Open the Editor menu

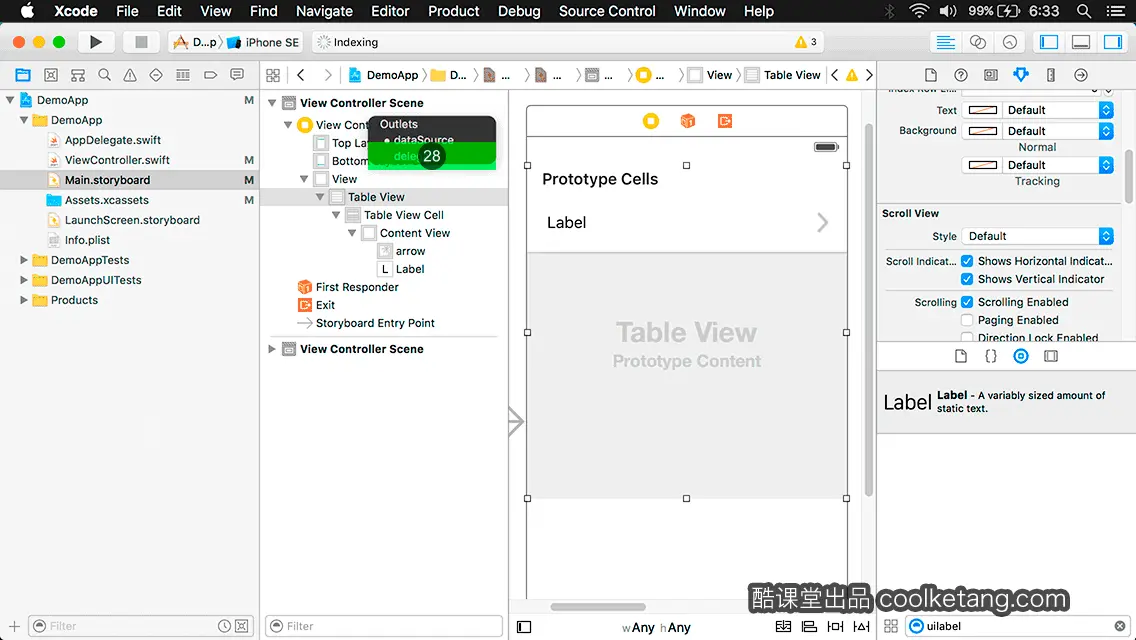pos(390,11)
